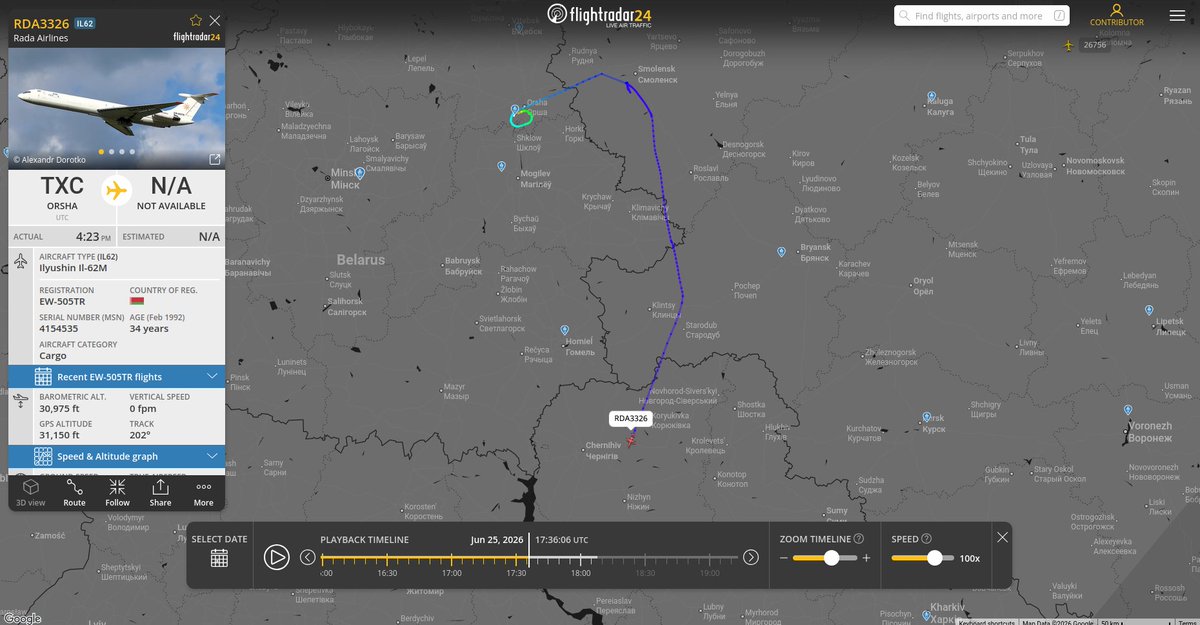Click the Homiel airport pin
The width and height of the screenshot is (1200, 625).
[x=565, y=330]
